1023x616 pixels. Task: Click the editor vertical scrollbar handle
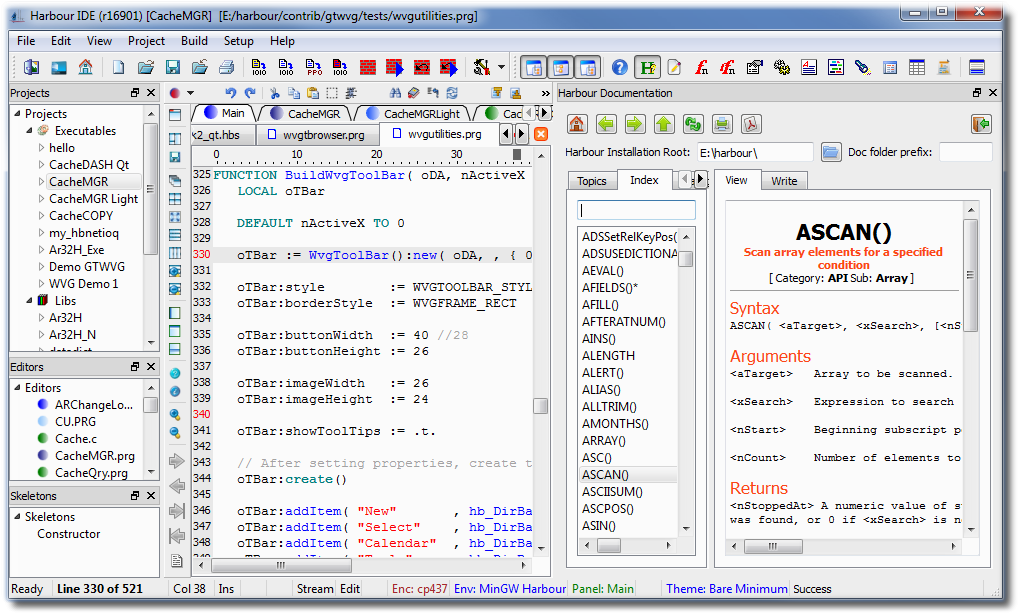pos(540,406)
